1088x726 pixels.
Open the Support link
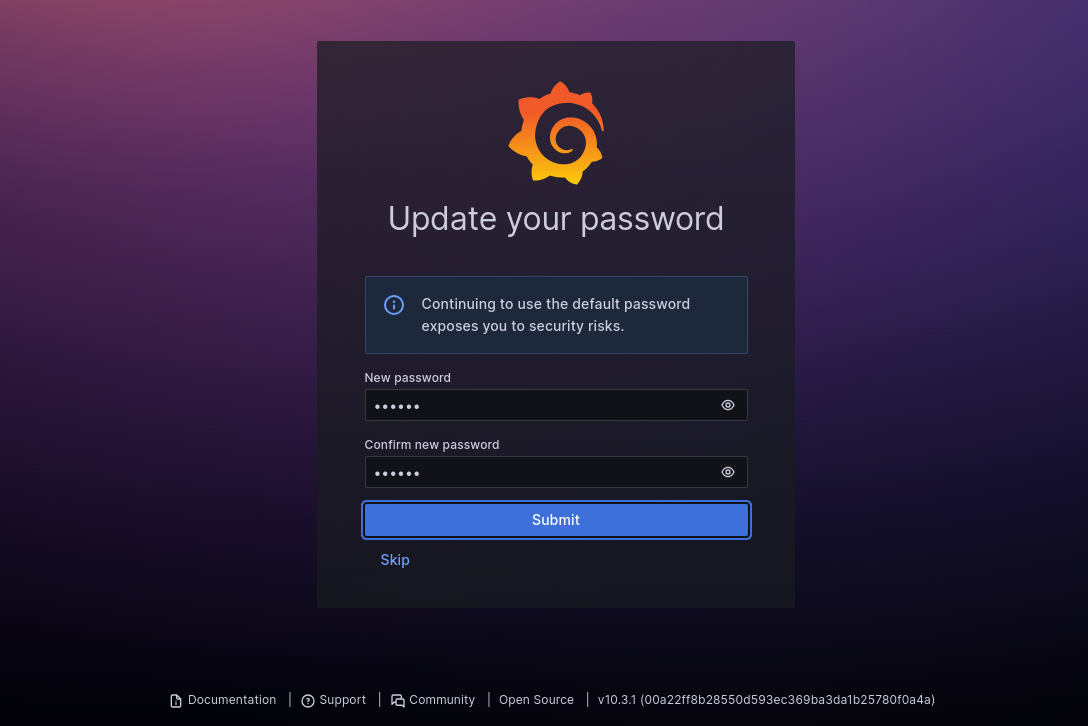tap(342, 700)
